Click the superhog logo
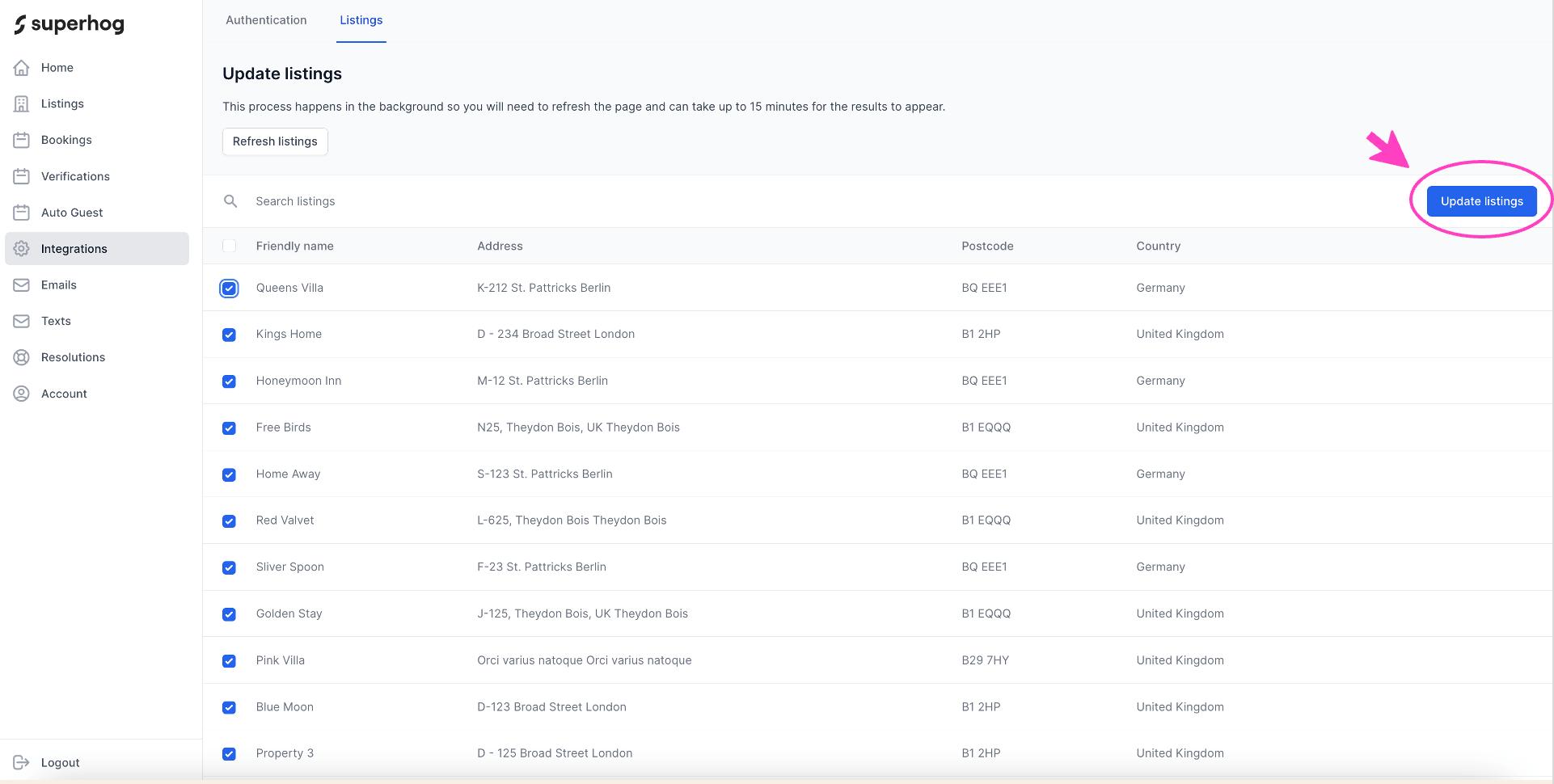The height and width of the screenshot is (784, 1554). (69, 24)
